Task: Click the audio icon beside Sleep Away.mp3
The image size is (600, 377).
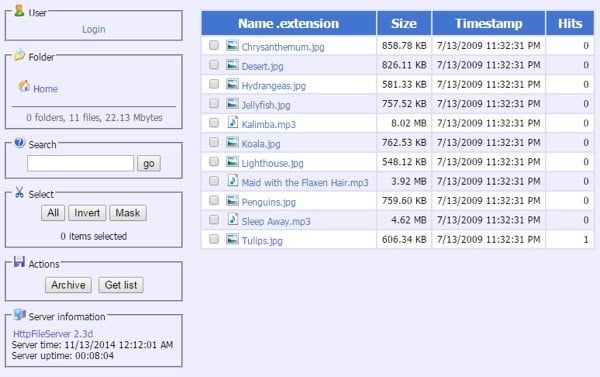Action: click(x=232, y=219)
